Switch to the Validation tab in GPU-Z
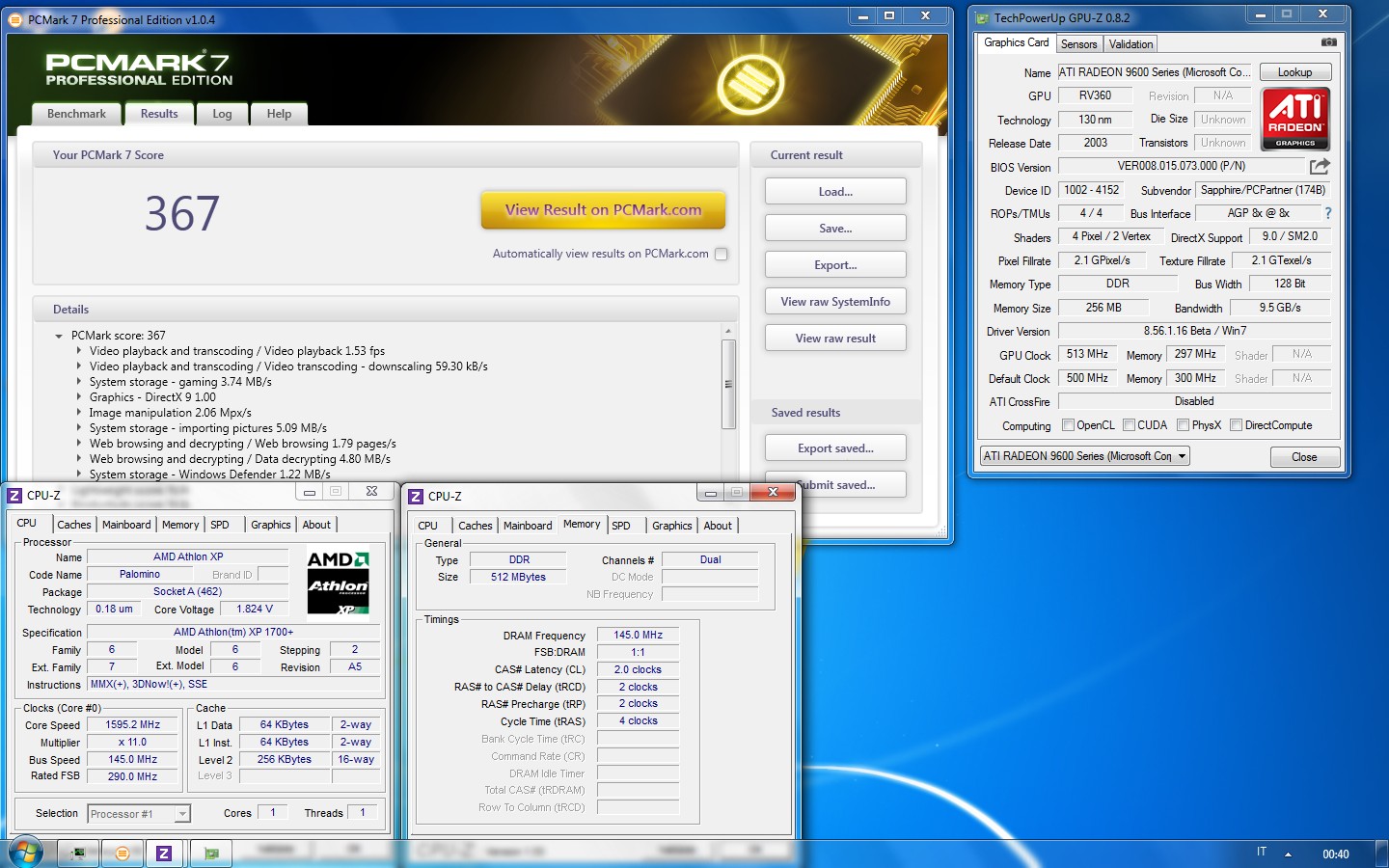 (1130, 44)
